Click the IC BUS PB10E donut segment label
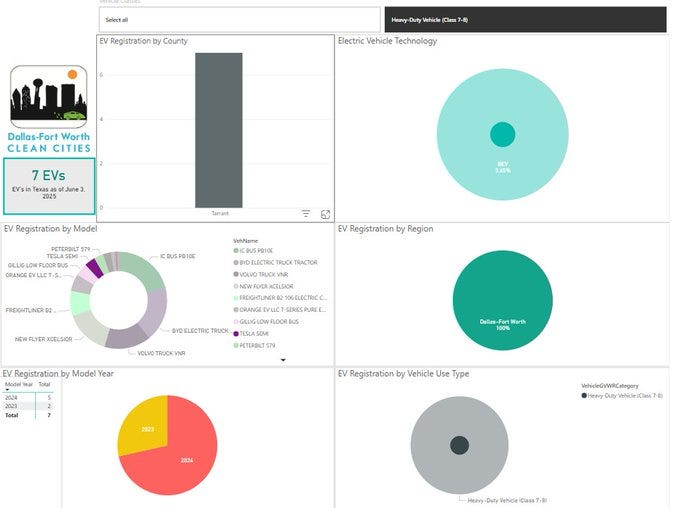Screen dimensions: 680x508 coord(177,256)
